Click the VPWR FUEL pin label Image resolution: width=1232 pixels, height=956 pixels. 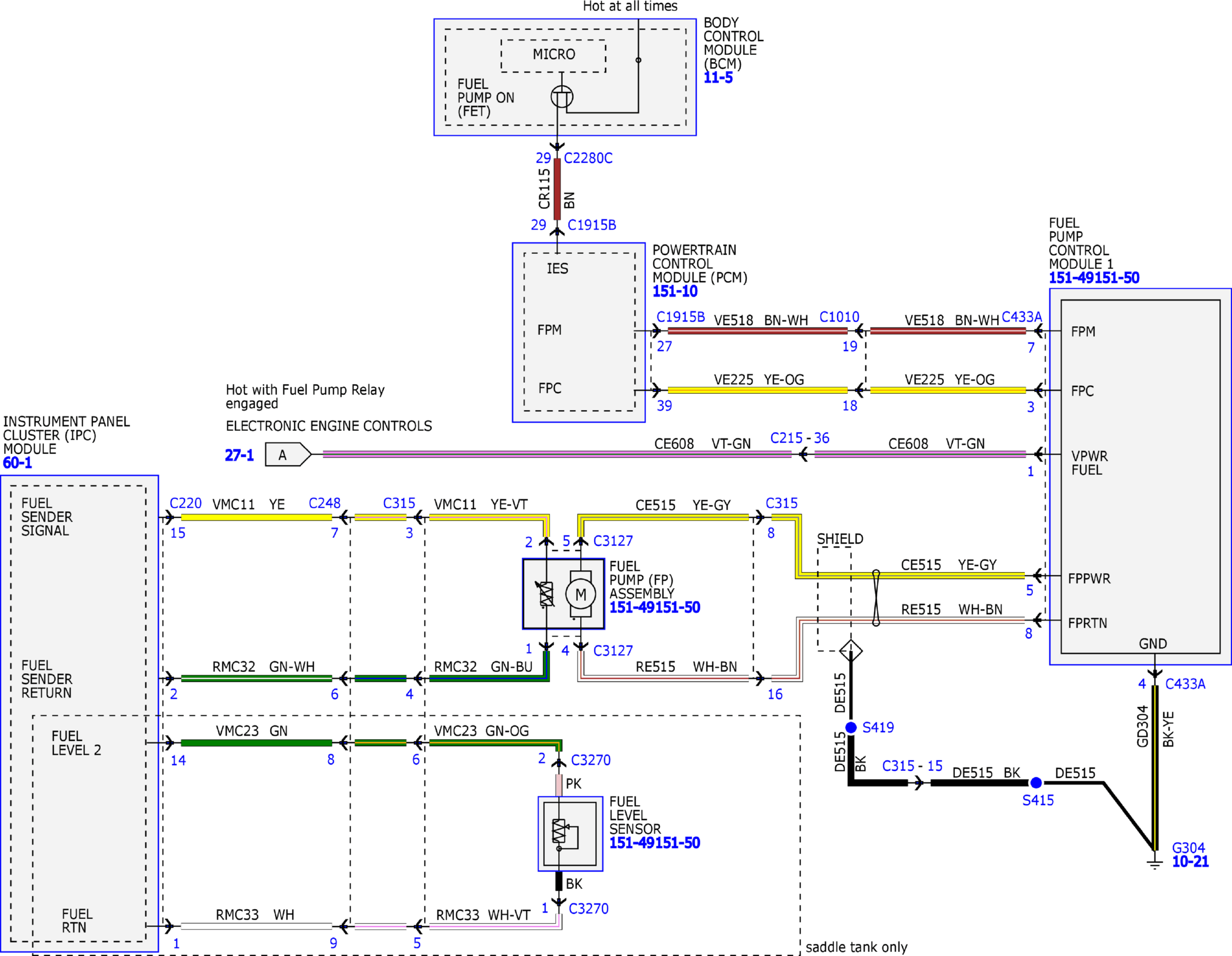[1090, 463]
